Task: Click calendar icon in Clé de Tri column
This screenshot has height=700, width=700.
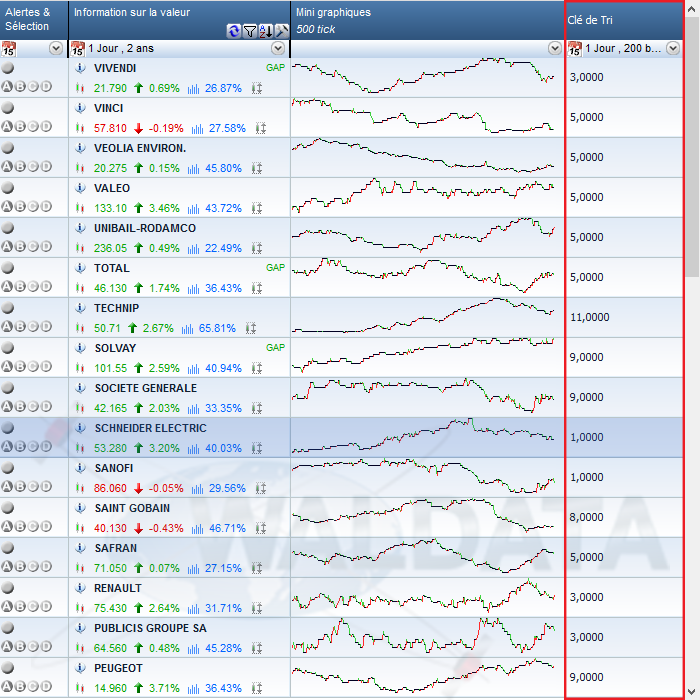Action: [x=575, y=49]
